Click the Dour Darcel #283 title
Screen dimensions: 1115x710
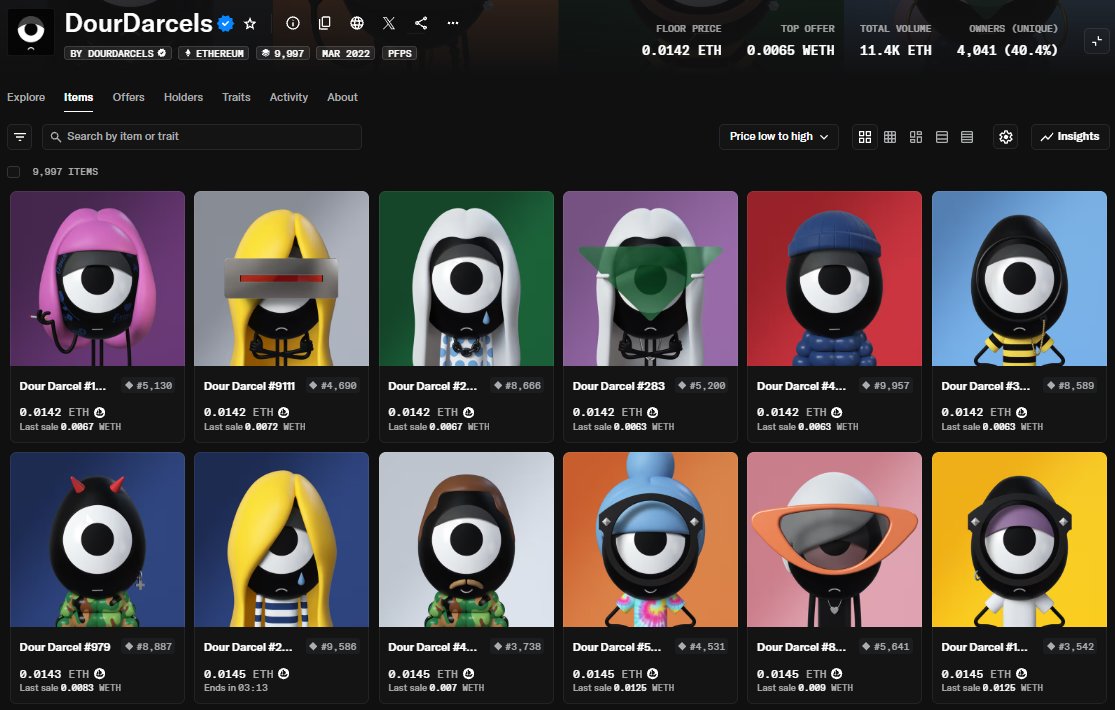click(x=619, y=386)
